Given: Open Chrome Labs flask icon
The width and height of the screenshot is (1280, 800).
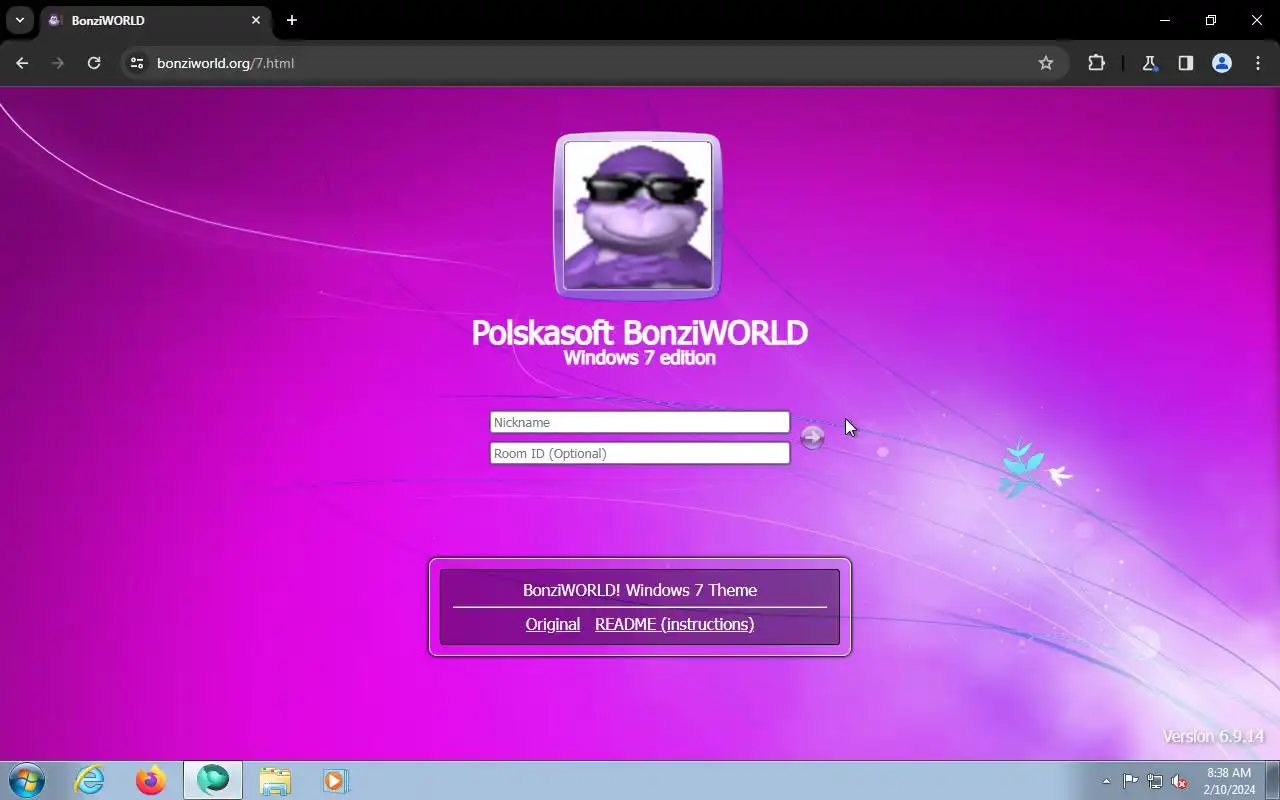Looking at the screenshot, I should pyautogui.click(x=1150, y=63).
